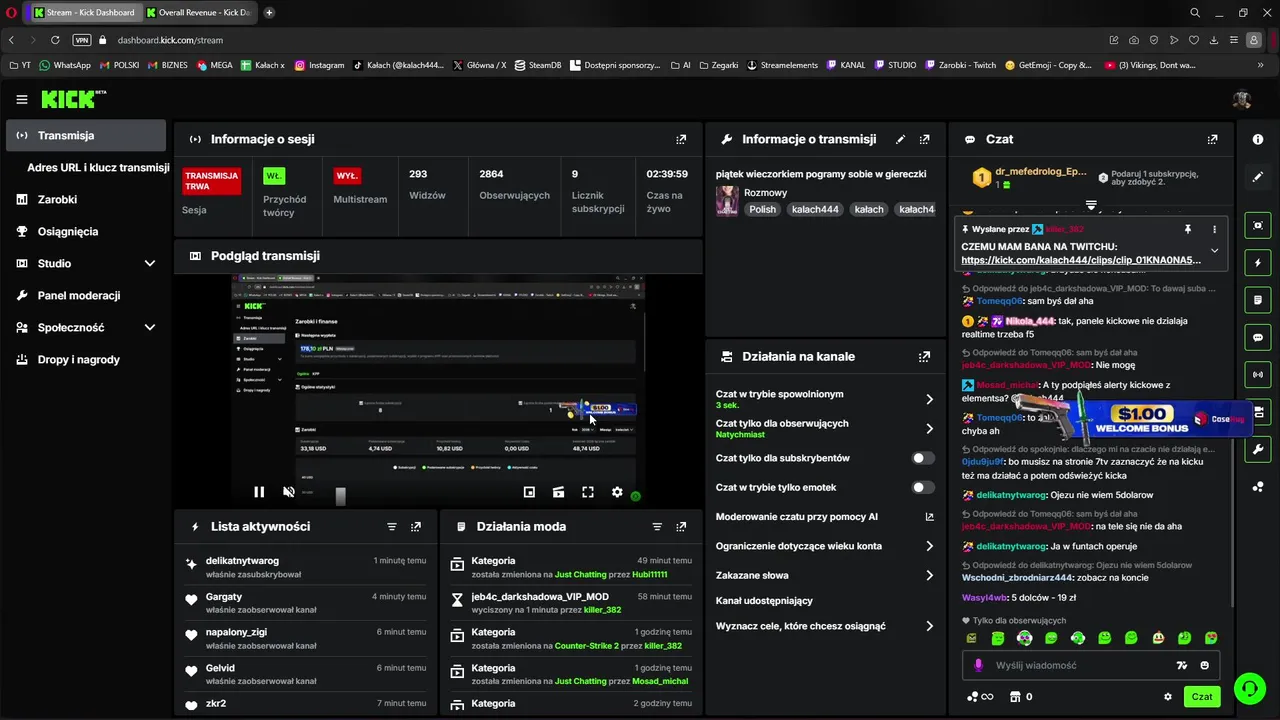
Task: Open the Streamelements bookmark
Action: 783,65
